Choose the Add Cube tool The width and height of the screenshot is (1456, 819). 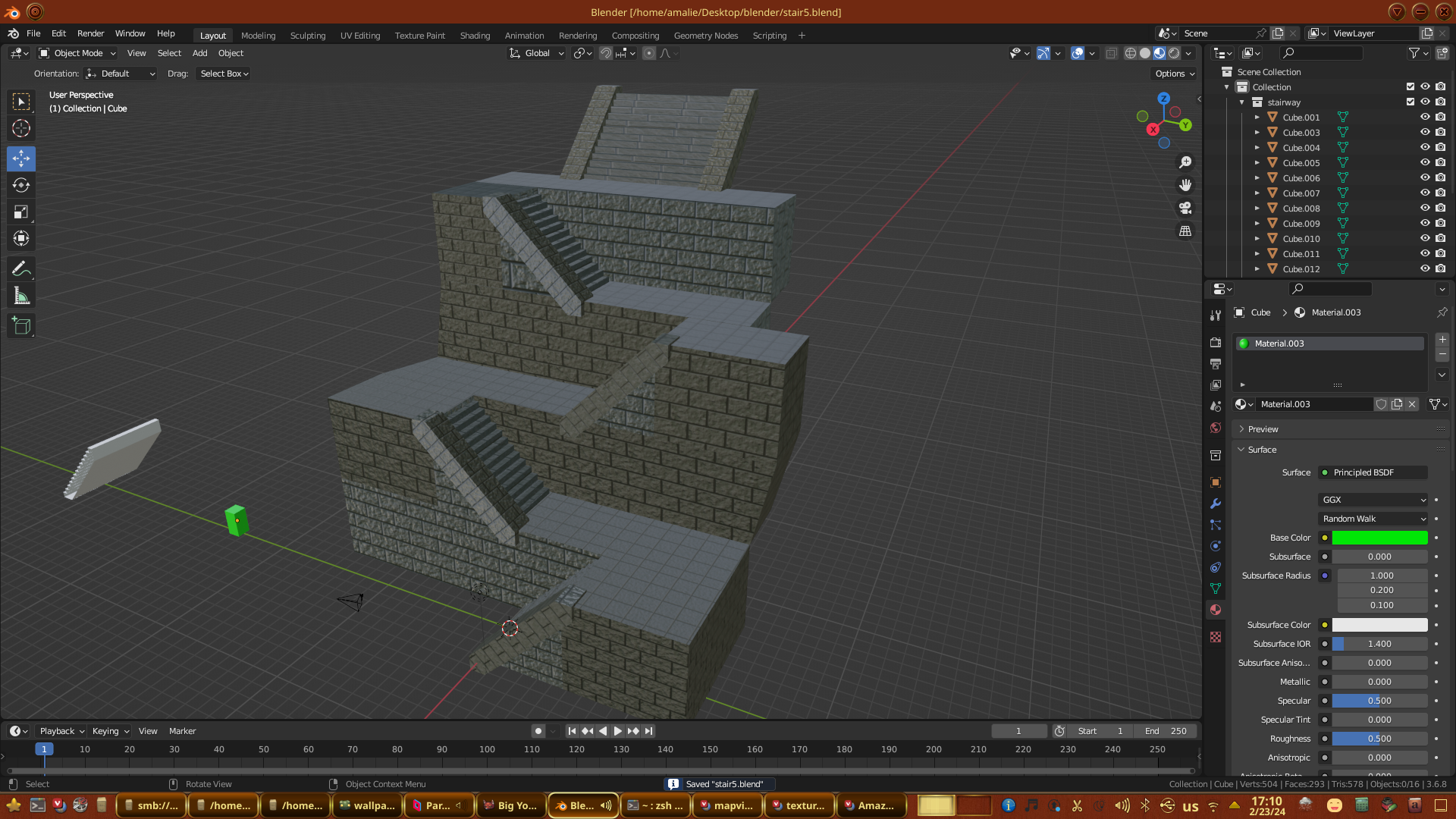click(x=21, y=326)
